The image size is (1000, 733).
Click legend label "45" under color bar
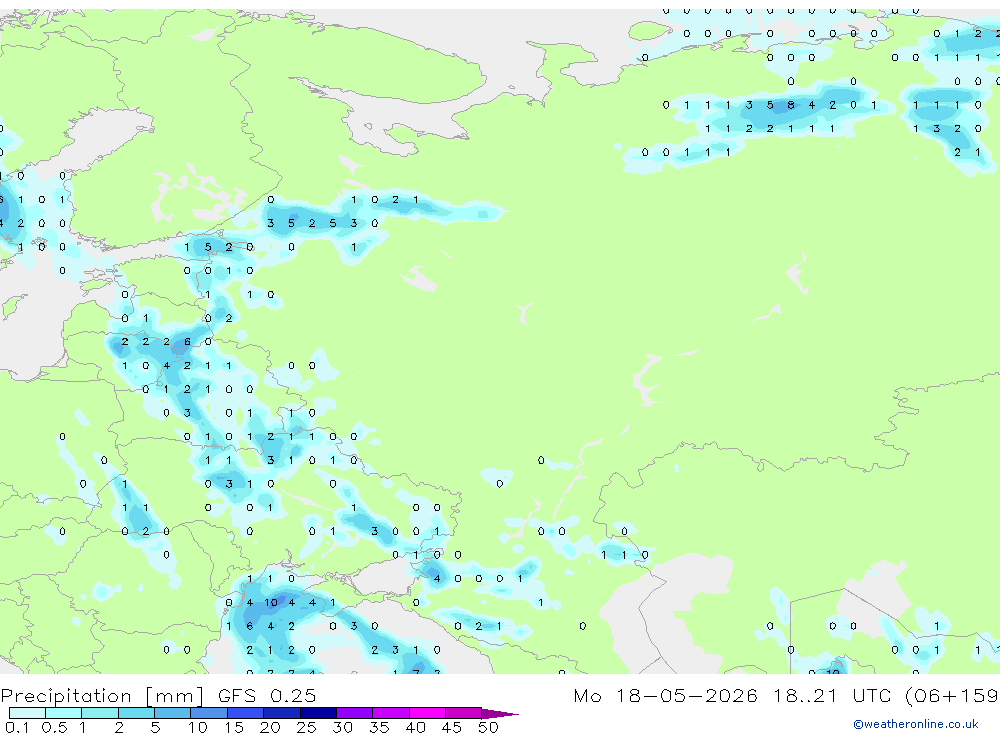point(452,727)
